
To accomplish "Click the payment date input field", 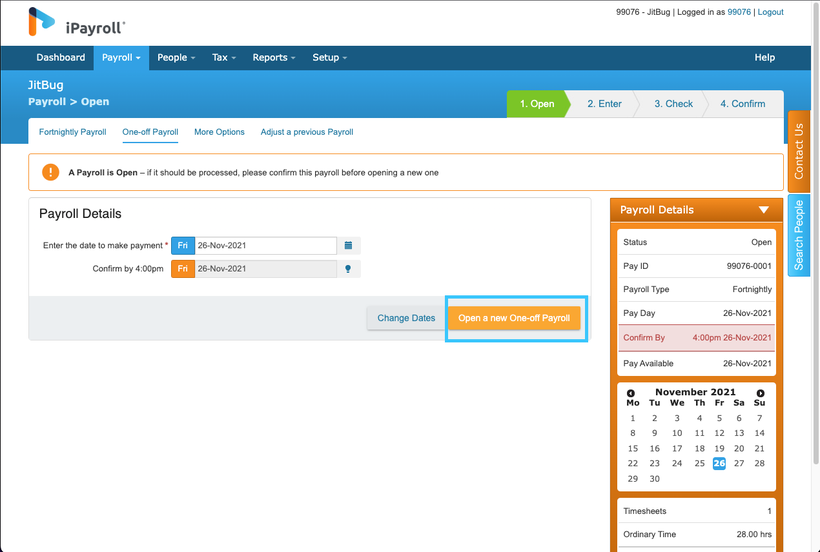I will click(x=266, y=246).
